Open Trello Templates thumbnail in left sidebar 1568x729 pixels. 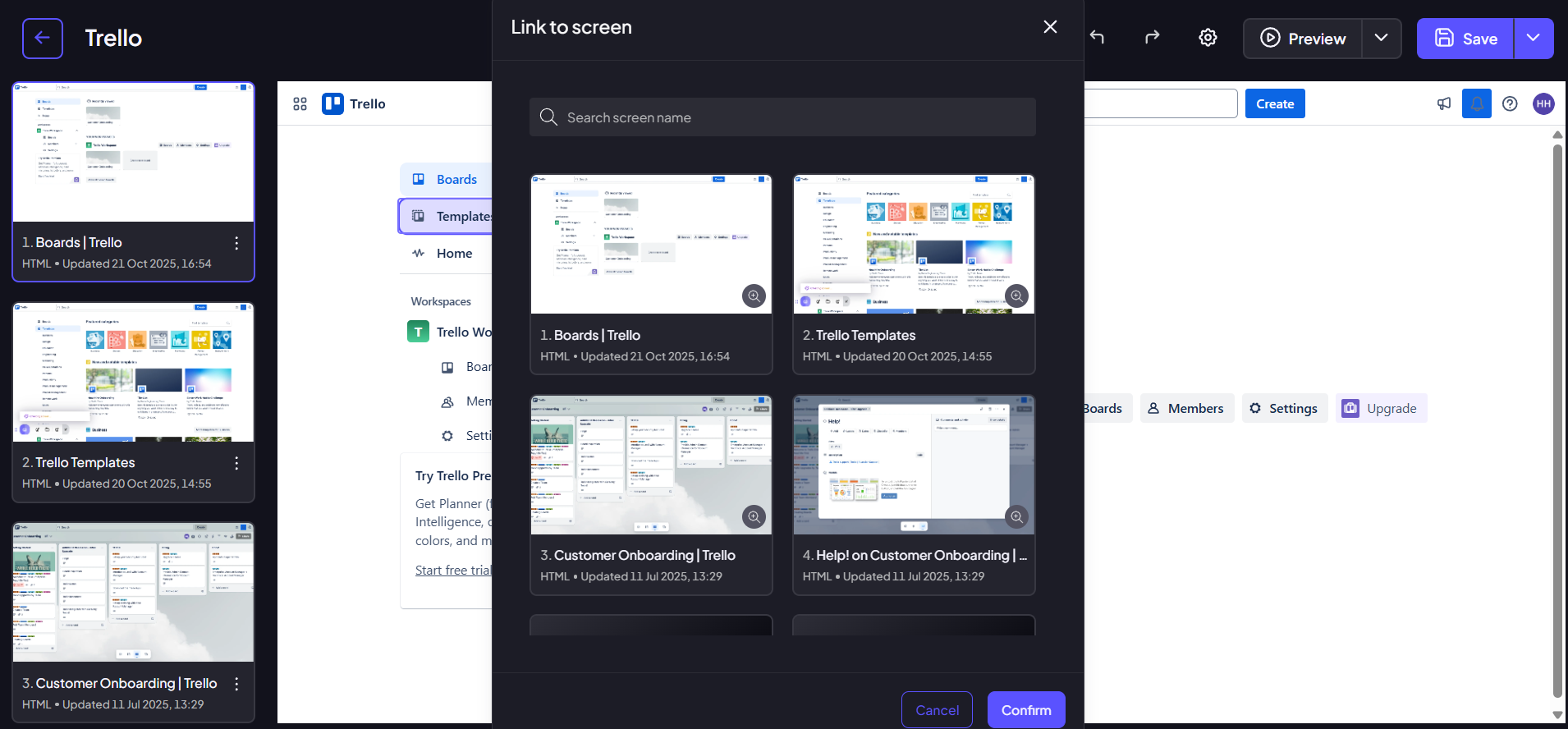coord(133,373)
